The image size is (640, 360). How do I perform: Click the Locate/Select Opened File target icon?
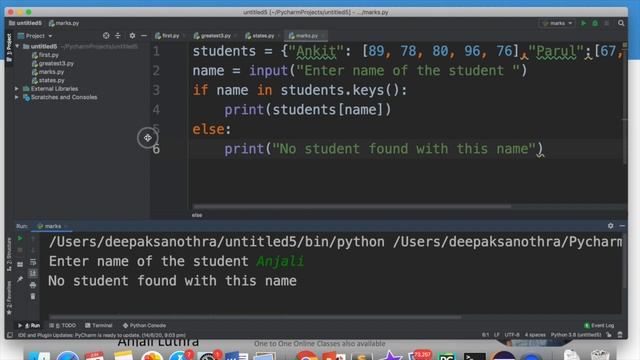pos(106,36)
